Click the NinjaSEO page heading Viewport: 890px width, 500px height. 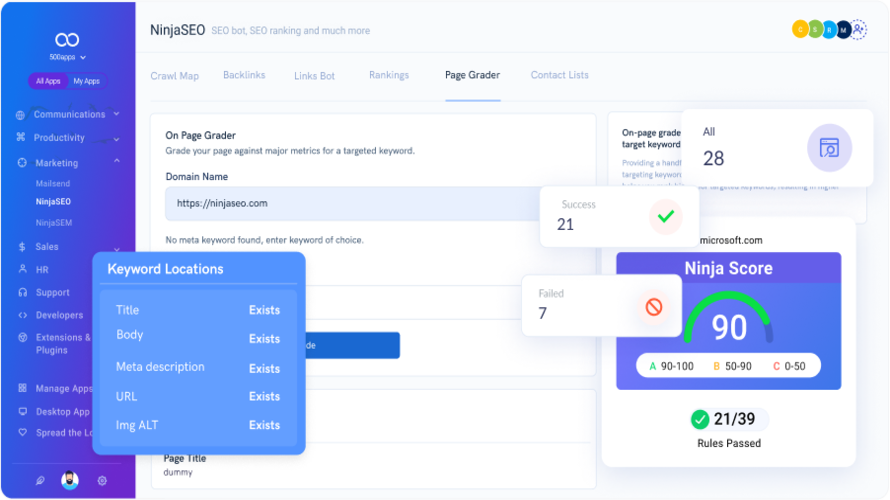tap(177, 30)
